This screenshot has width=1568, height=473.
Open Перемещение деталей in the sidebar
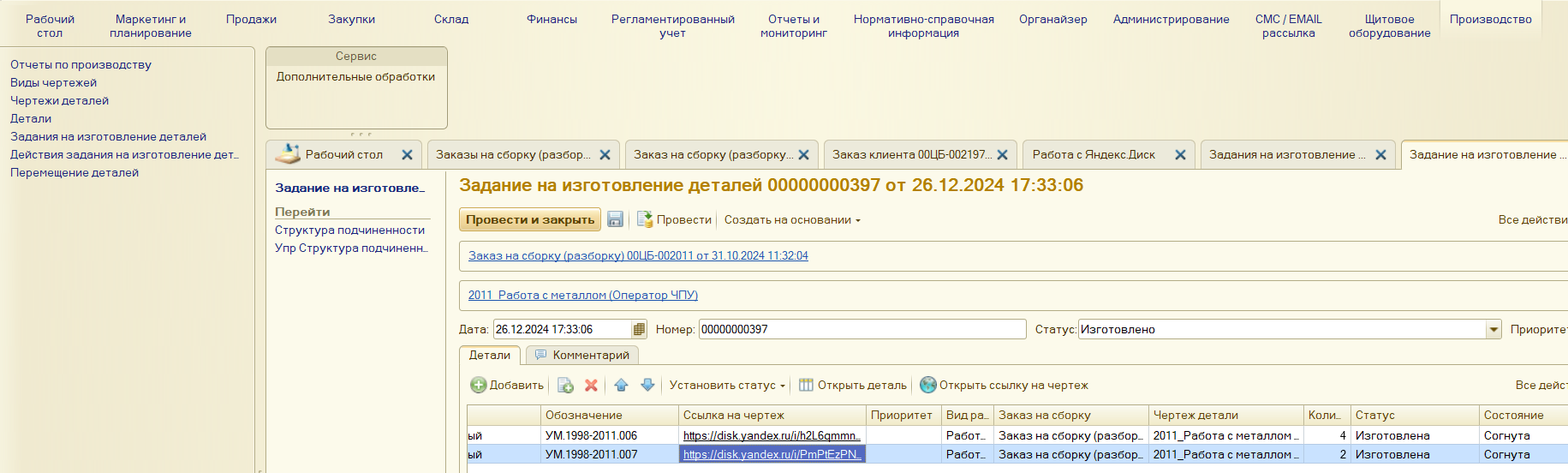click(75, 172)
